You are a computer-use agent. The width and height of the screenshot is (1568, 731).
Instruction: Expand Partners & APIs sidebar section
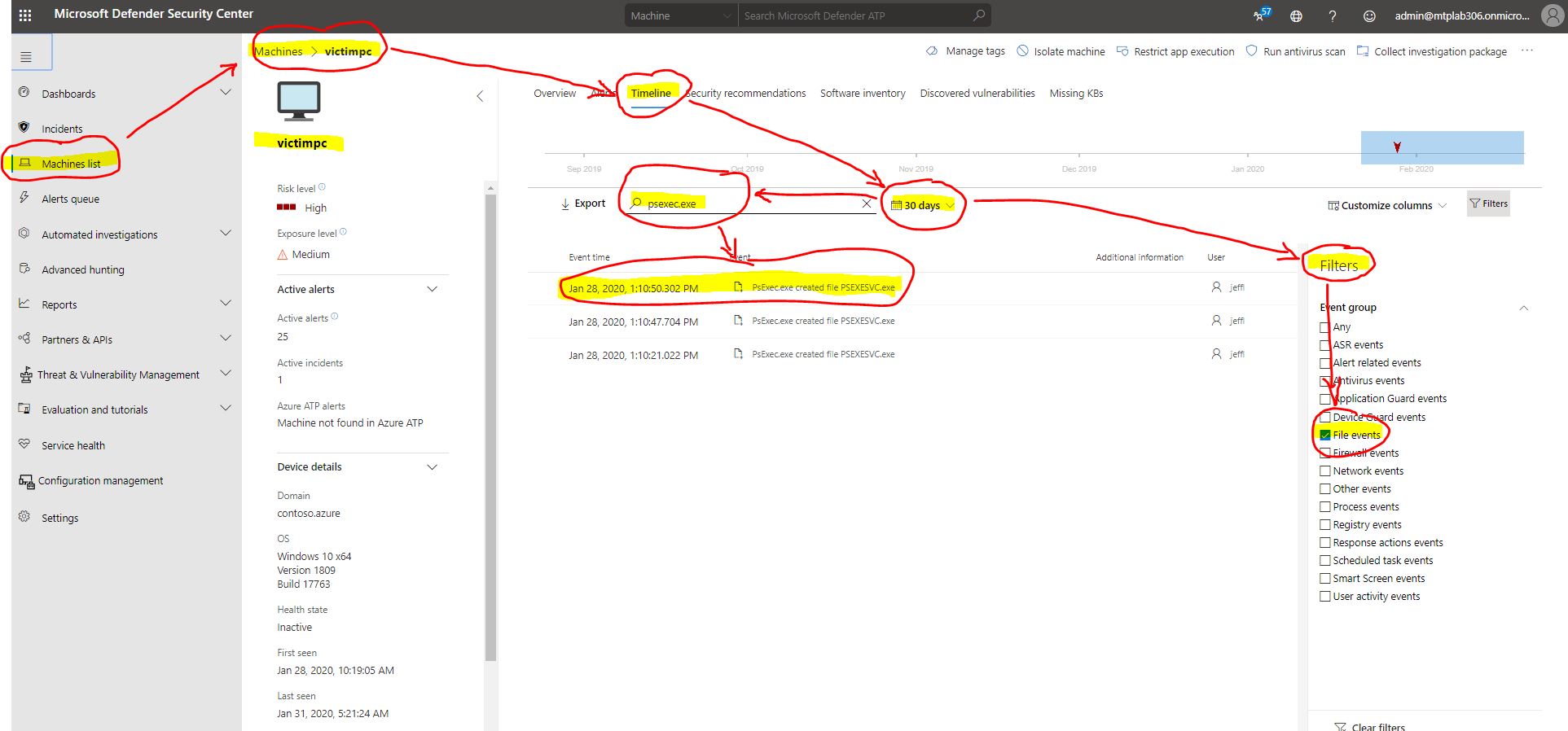[226, 339]
